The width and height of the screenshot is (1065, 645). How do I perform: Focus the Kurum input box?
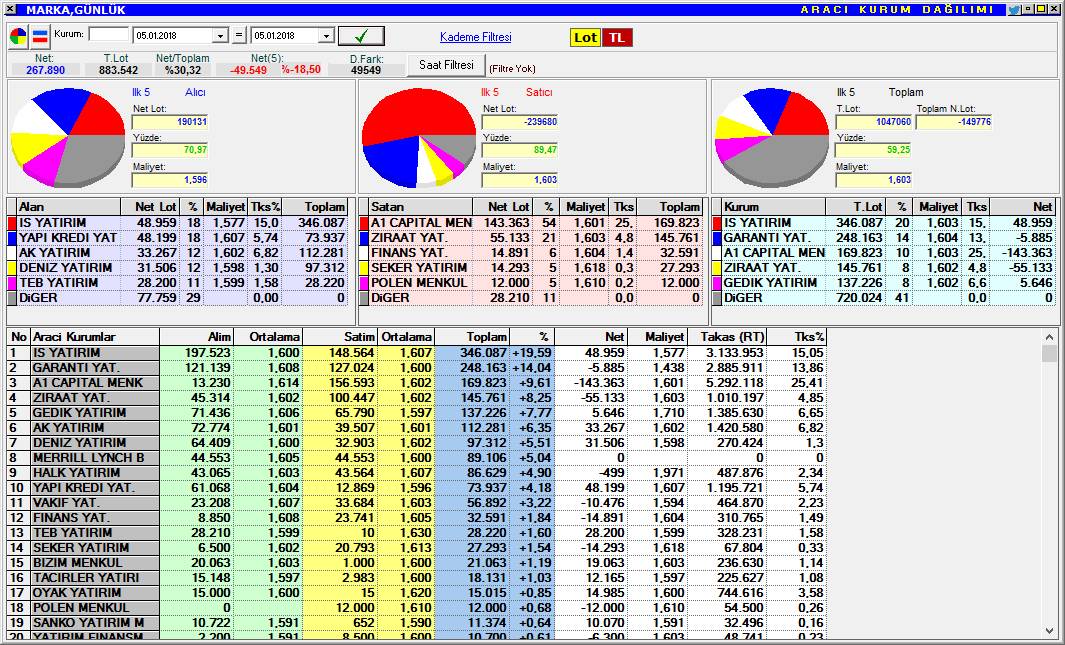(x=109, y=35)
